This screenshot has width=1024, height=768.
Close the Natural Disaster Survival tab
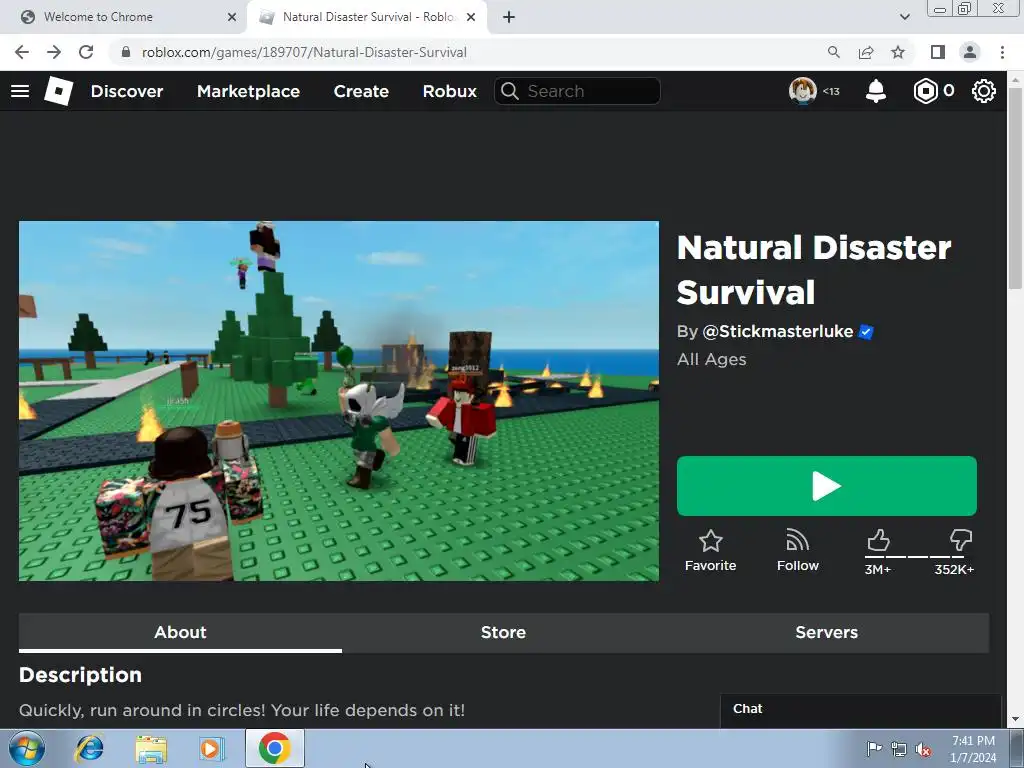tap(471, 17)
